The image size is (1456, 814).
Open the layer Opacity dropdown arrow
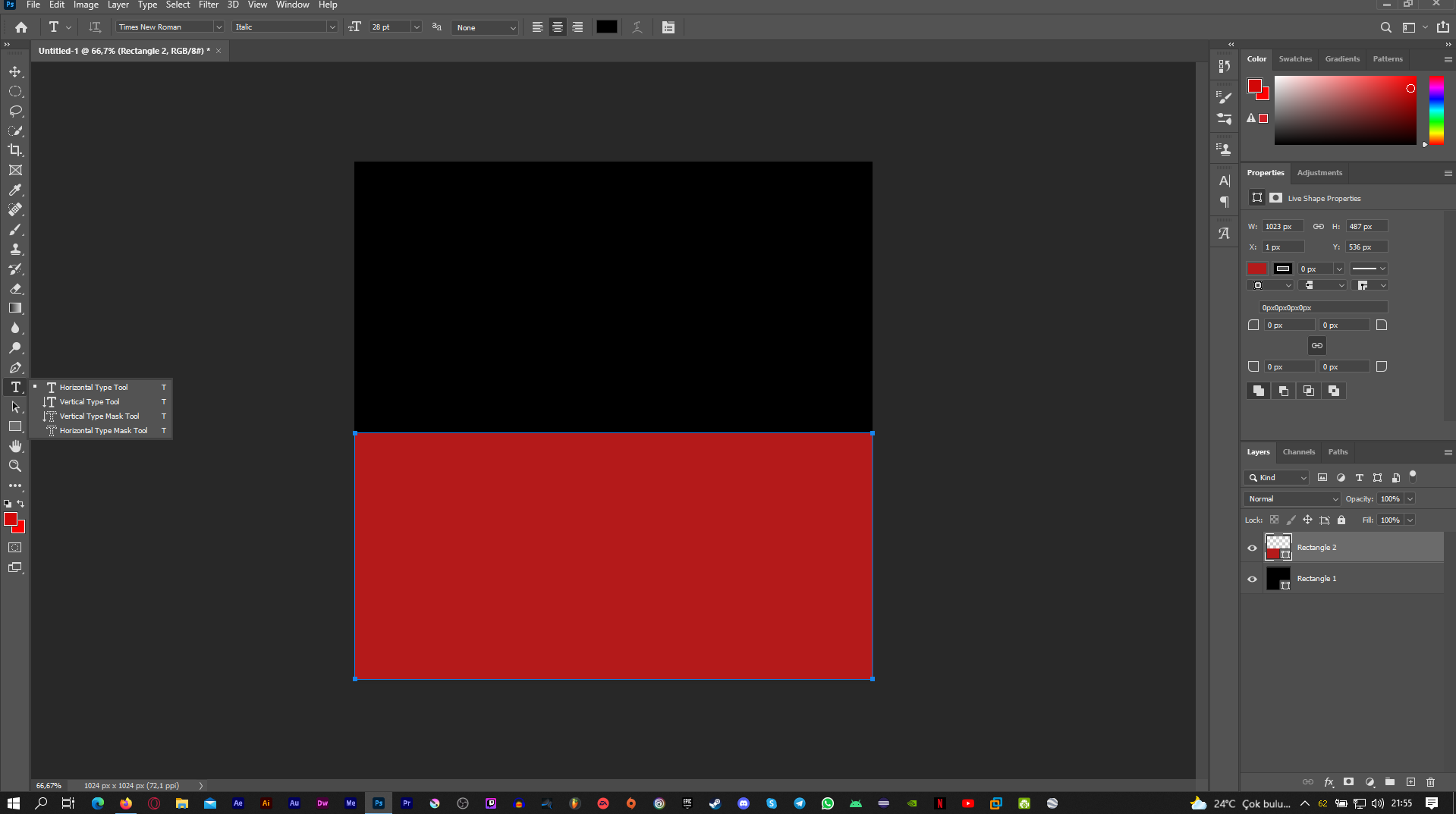[1410, 499]
